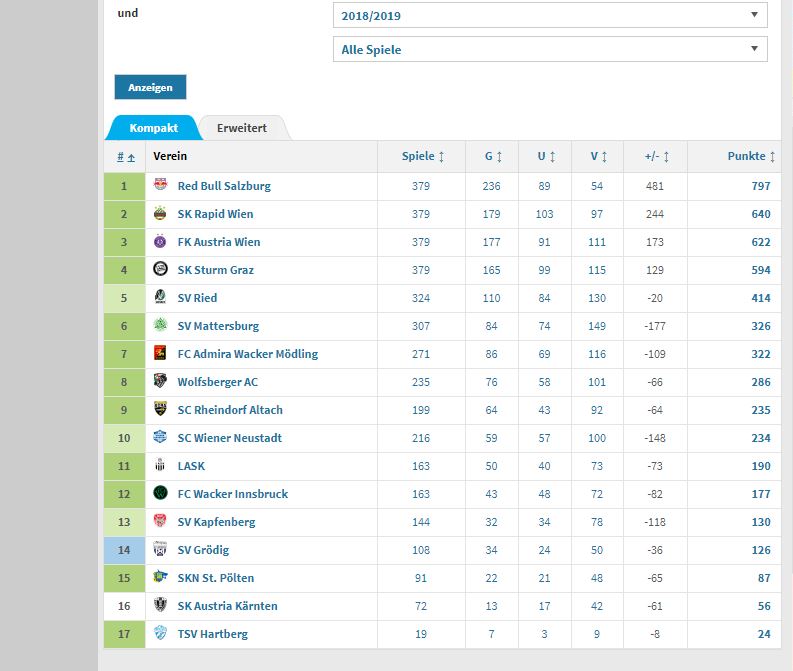Click the Anzeigen button
The height and width of the screenshot is (671, 793).
coord(150,87)
